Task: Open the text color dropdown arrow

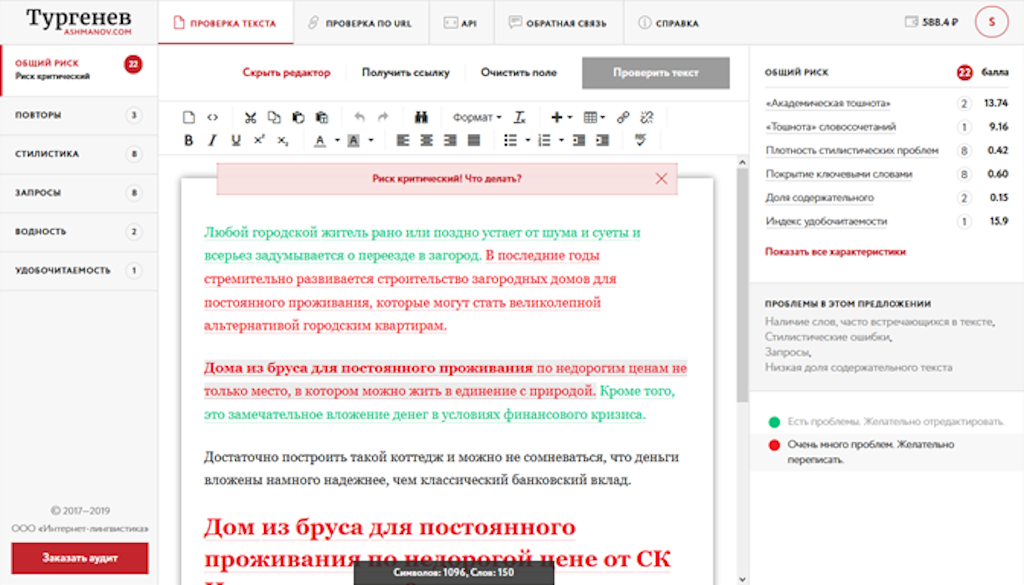Action: coord(337,140)
